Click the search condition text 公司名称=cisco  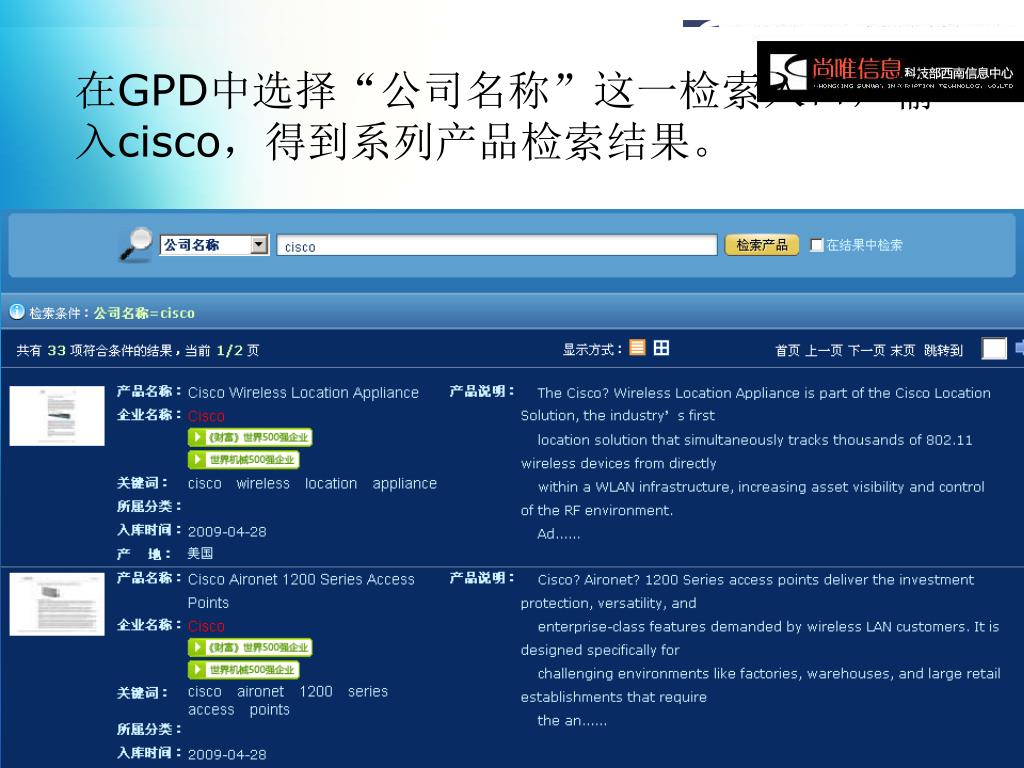point(144,313)
